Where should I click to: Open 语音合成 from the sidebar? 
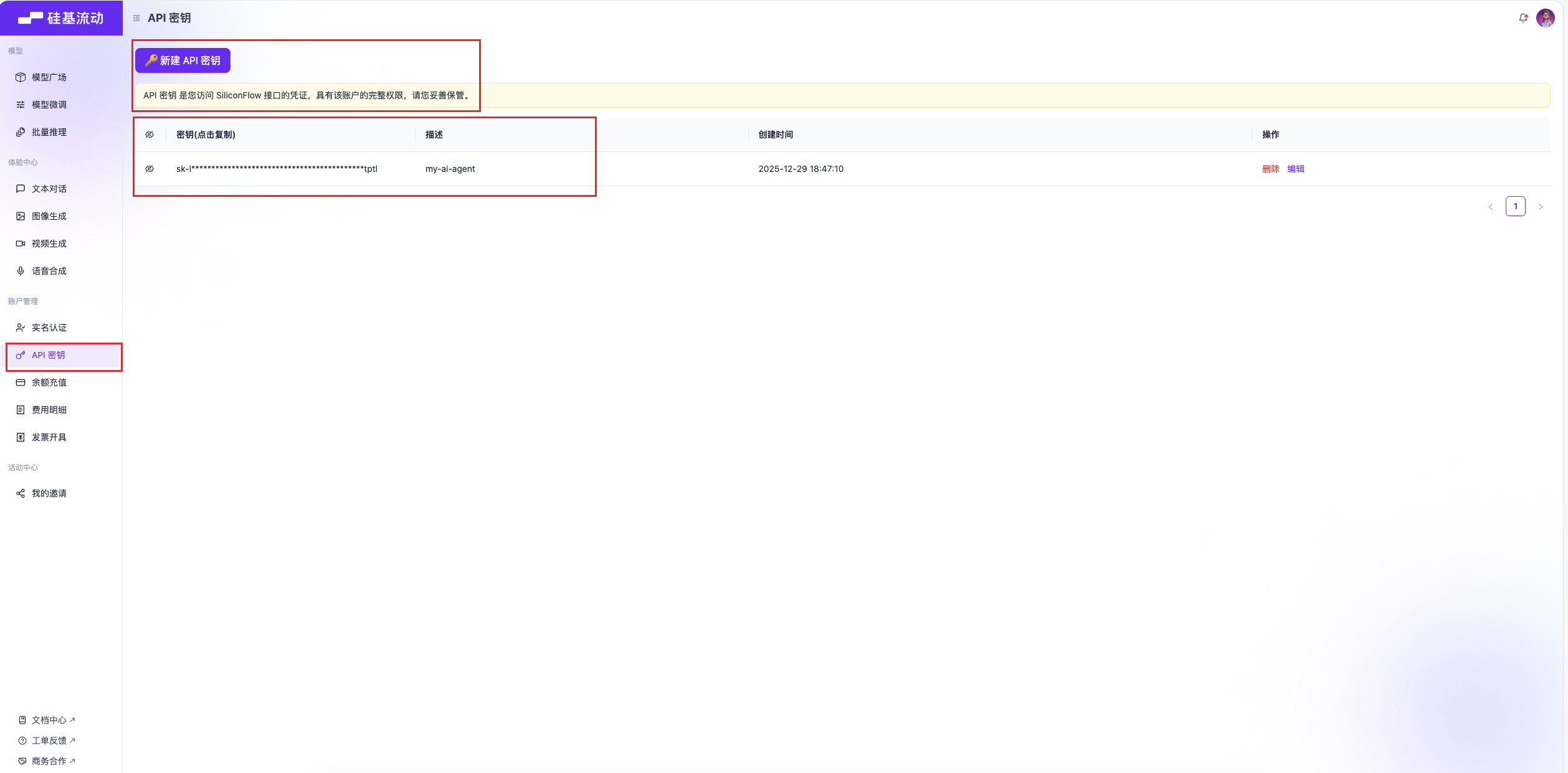pos(49,271)
